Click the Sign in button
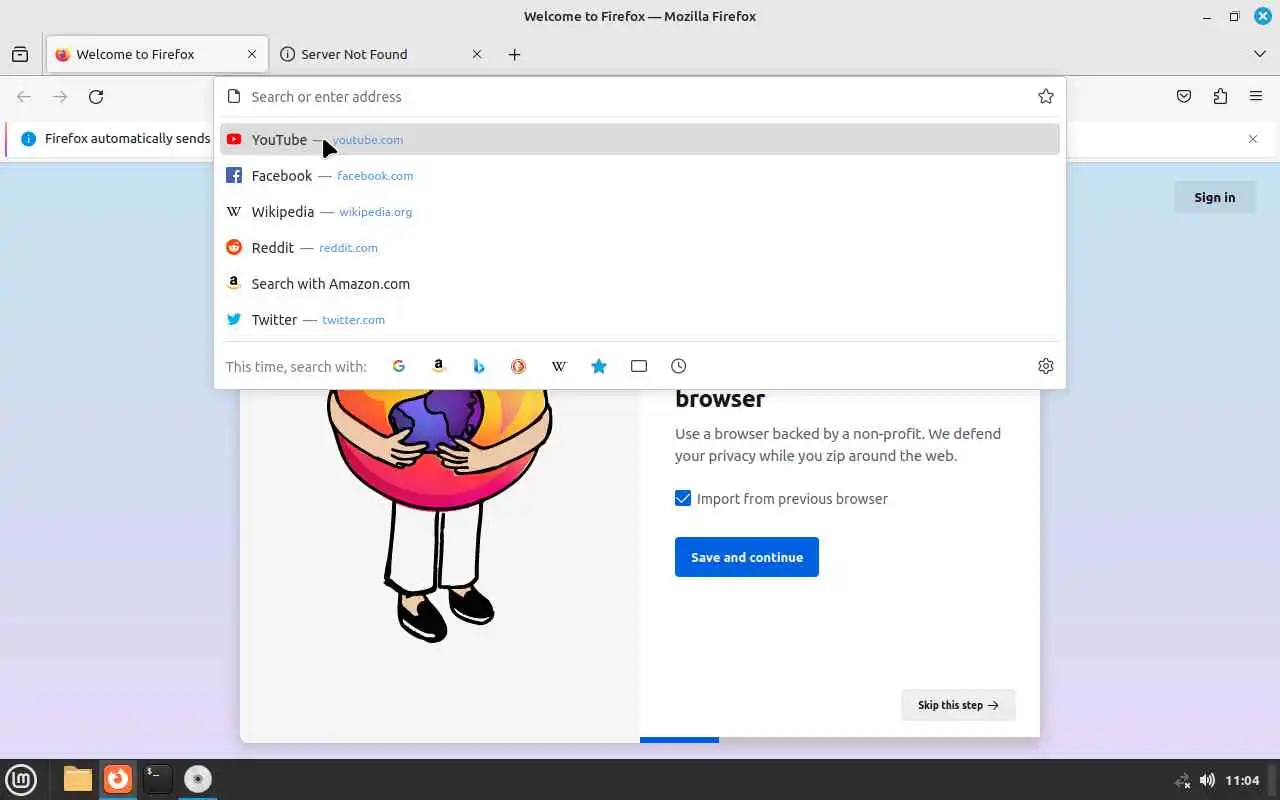The image size is (1280, 800). pyautogui.click(x=1214, y=197)
